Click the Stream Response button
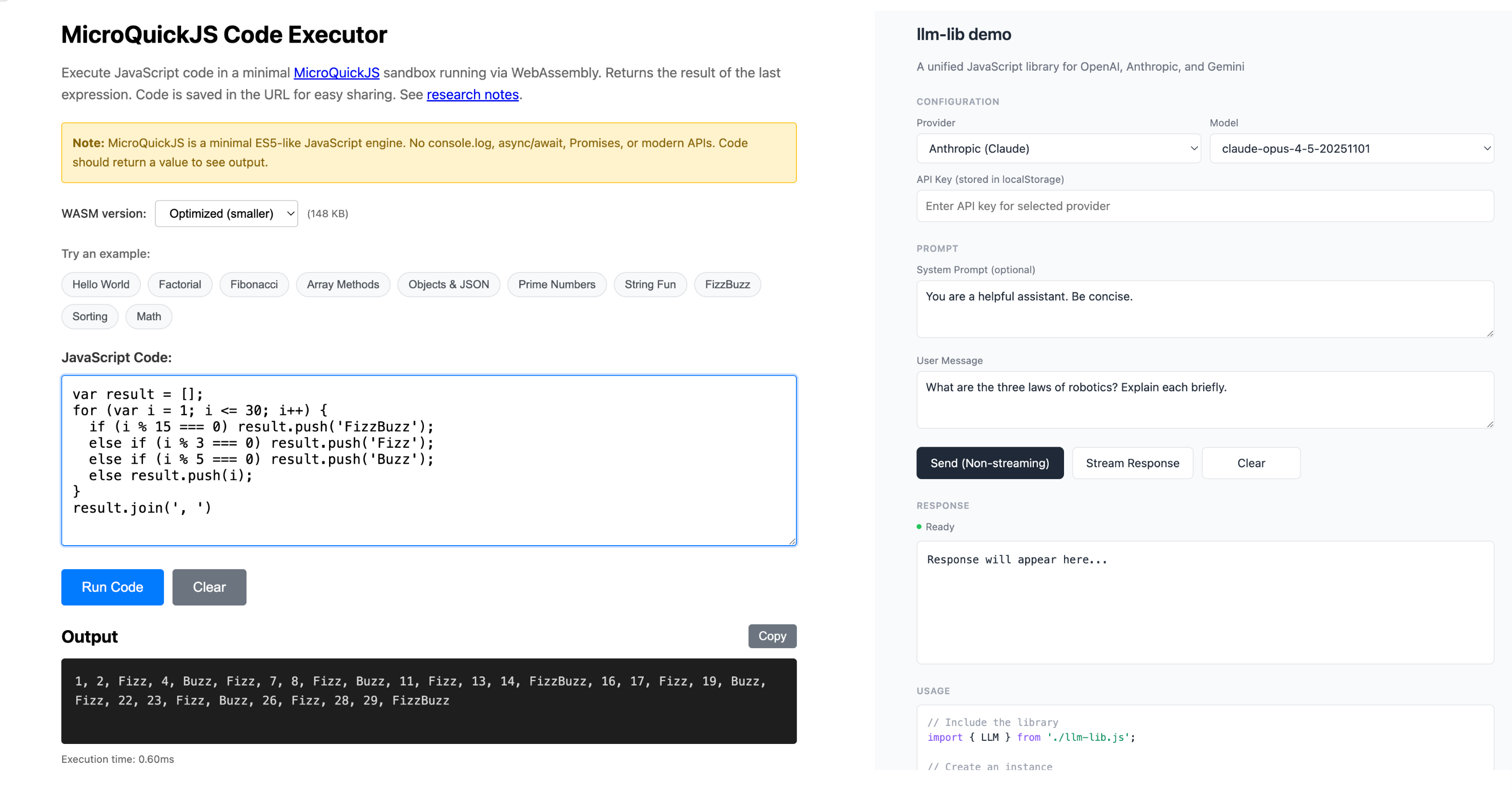 click(x=1132, y=463)
